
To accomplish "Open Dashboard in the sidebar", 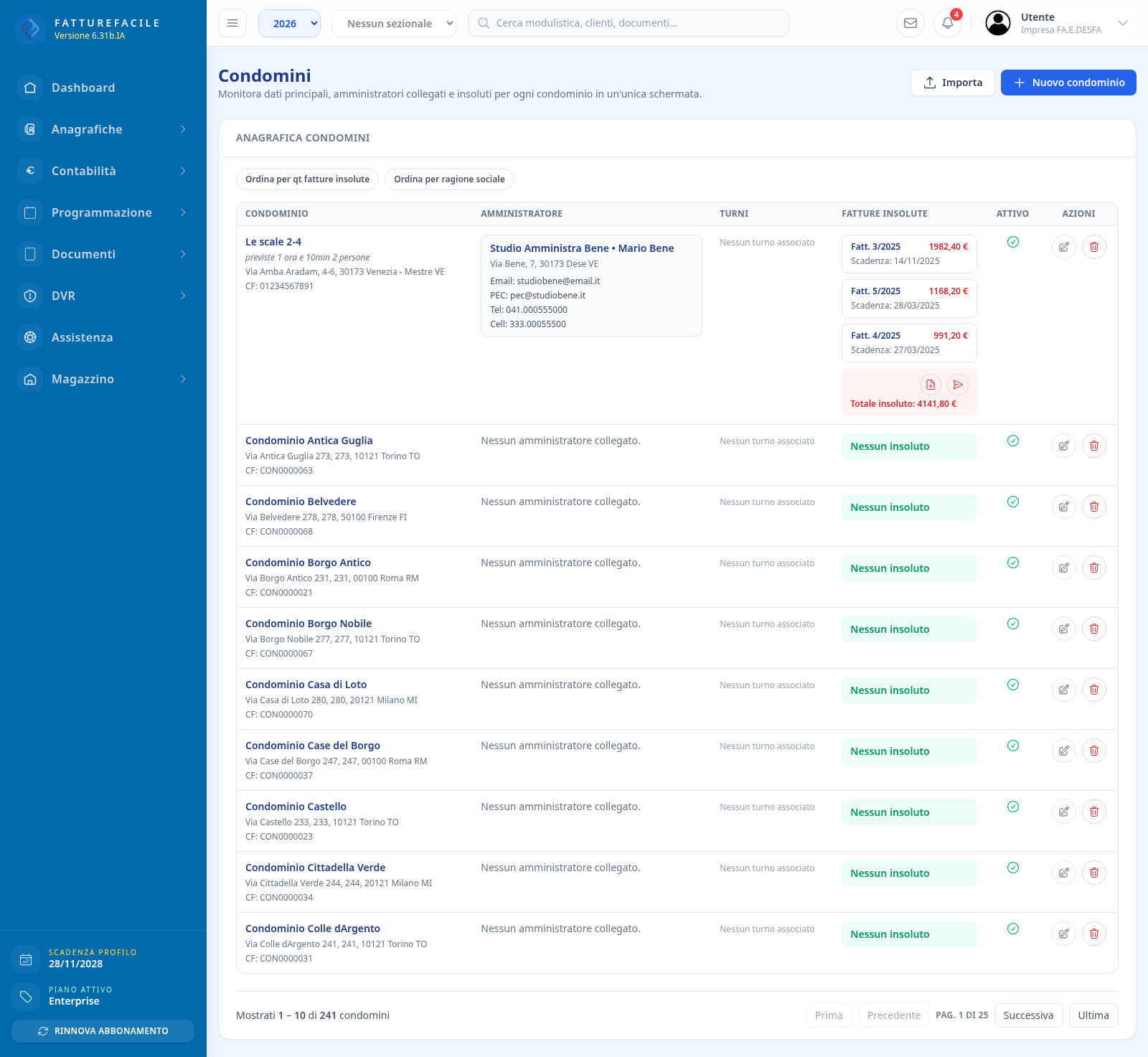I will (x=103, y=88).
